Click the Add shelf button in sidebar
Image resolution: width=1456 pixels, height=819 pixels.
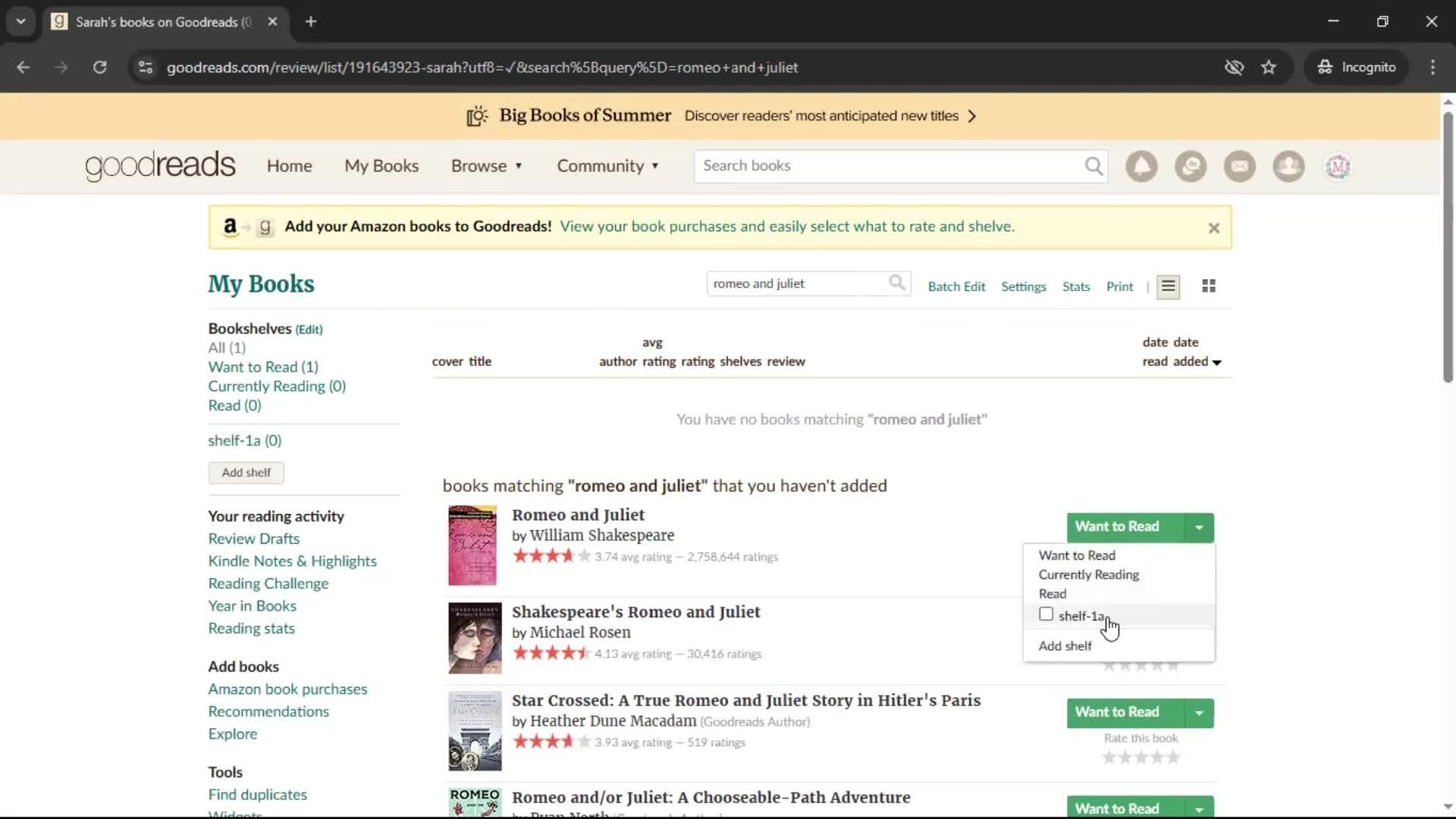[246, 472]
